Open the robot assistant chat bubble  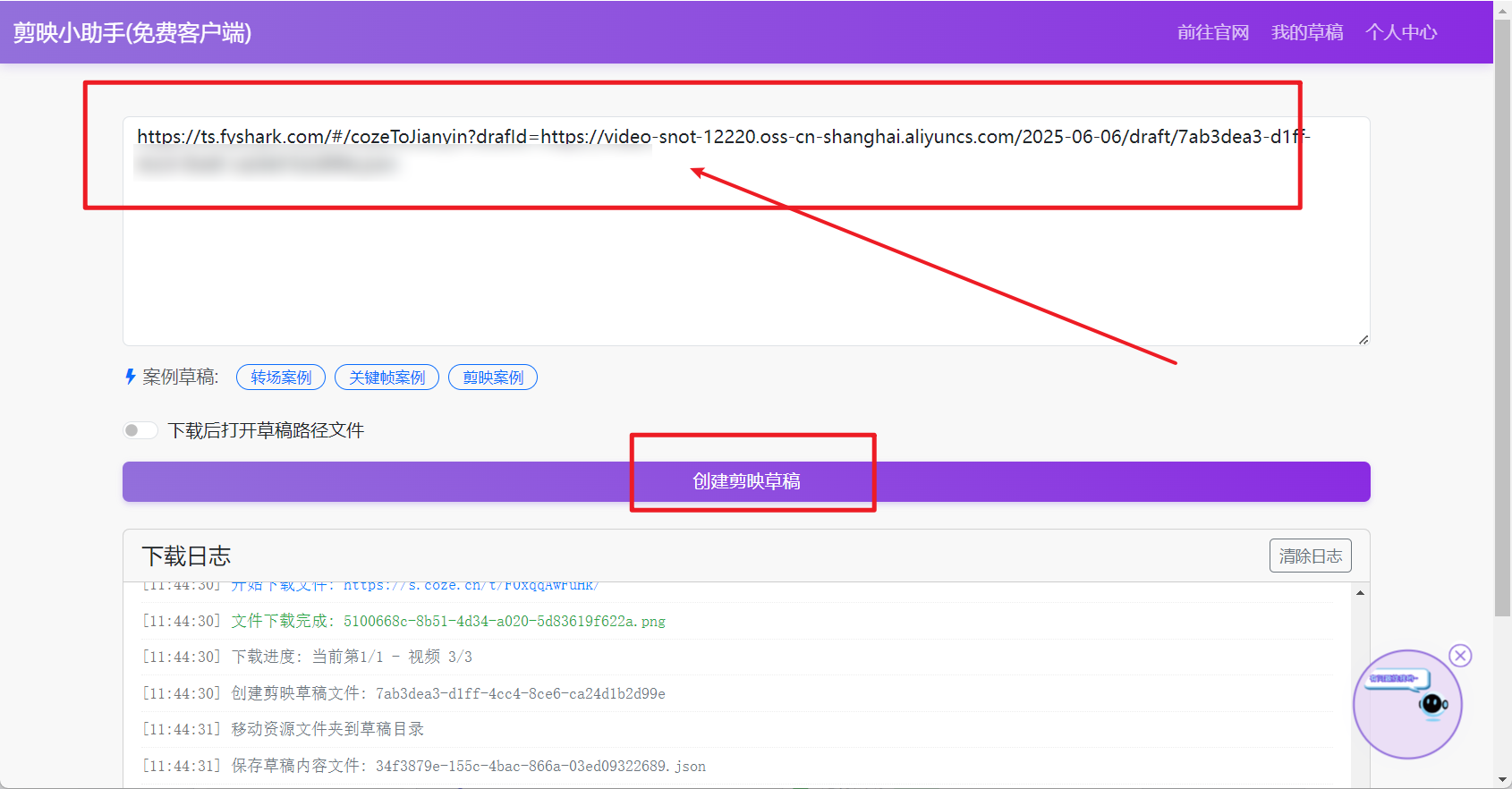click(x=1407, y=705)
